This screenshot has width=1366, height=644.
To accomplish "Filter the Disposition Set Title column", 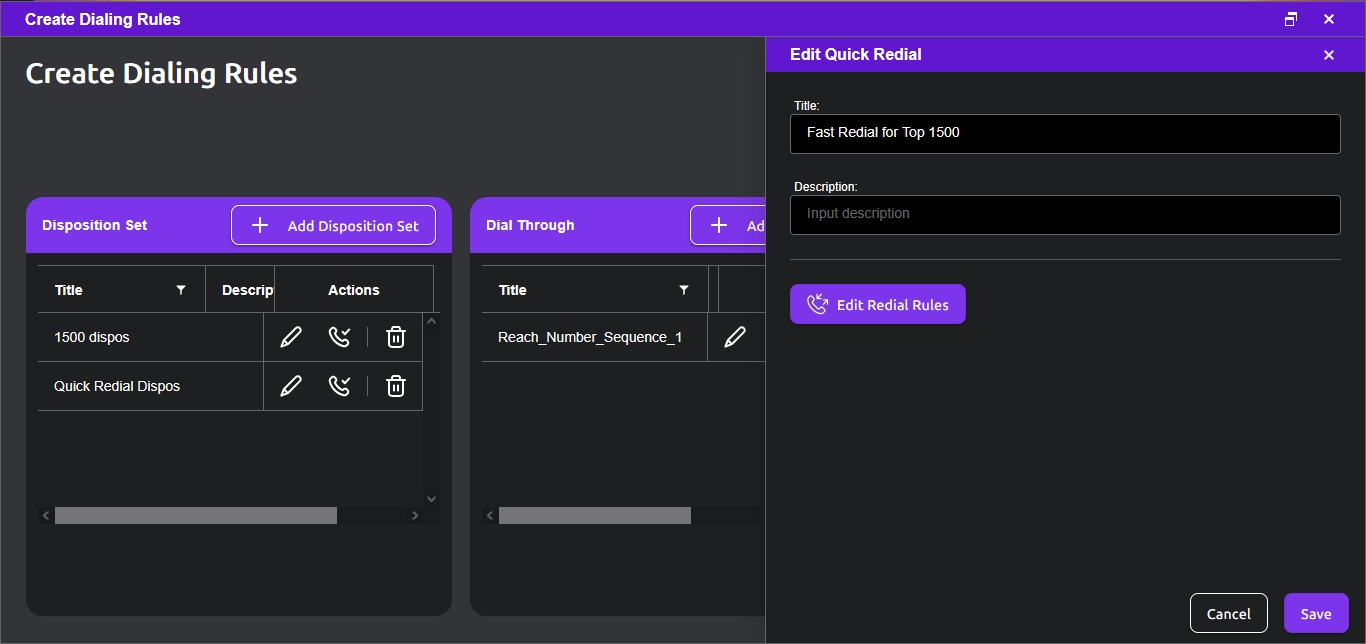I will (x=181, y=290).
